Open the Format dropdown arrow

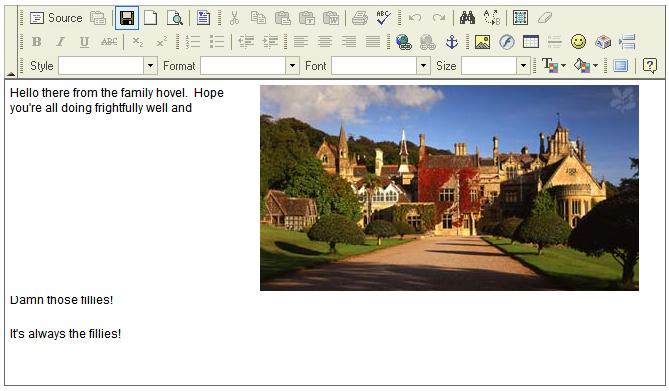coord(292,66)
